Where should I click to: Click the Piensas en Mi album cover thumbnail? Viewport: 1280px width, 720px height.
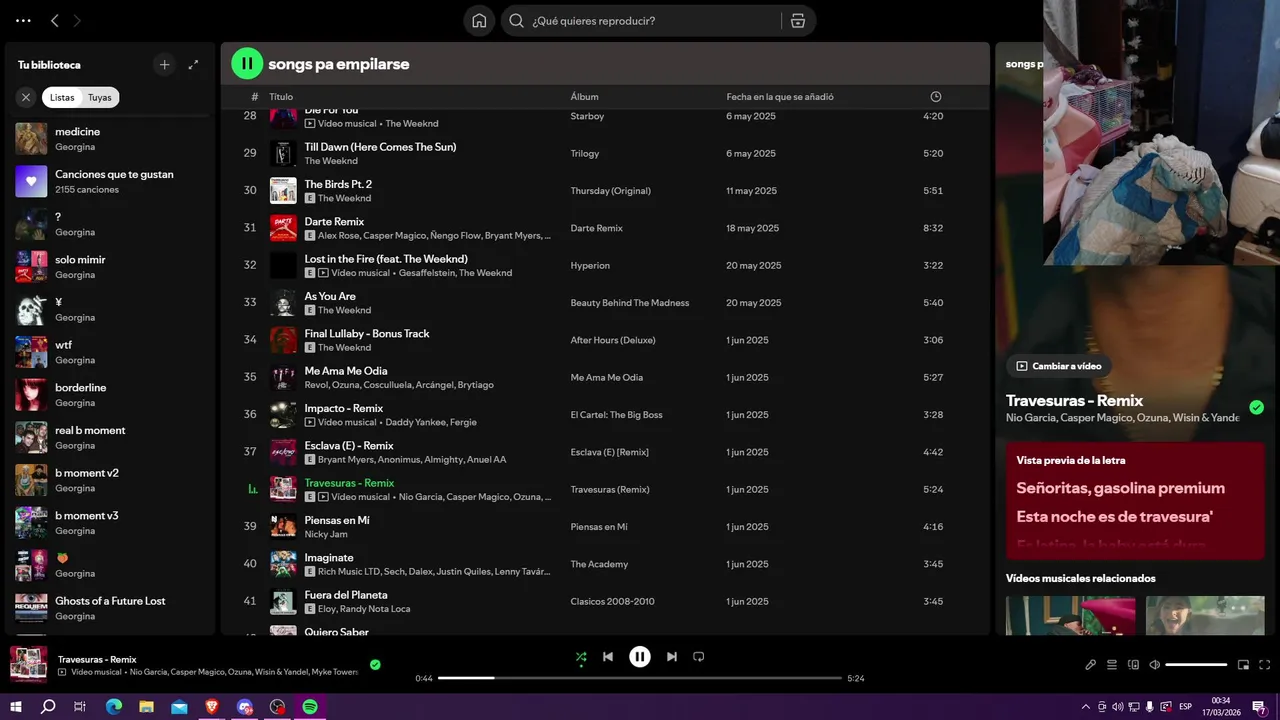click(x=283, y=527)
